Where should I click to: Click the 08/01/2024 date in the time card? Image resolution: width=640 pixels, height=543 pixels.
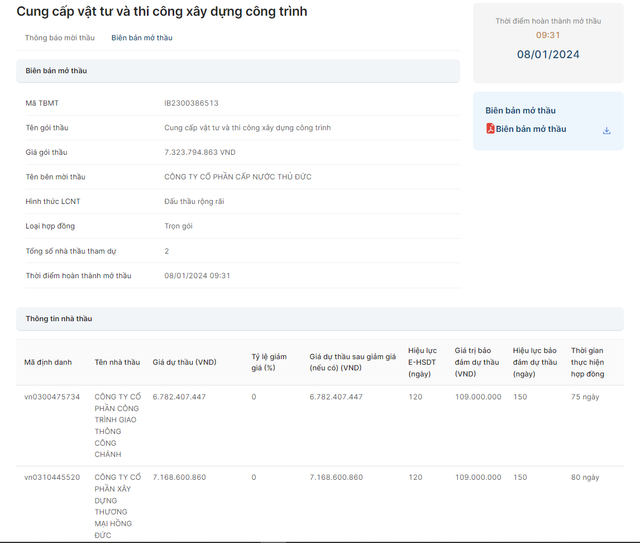(547, 55)
